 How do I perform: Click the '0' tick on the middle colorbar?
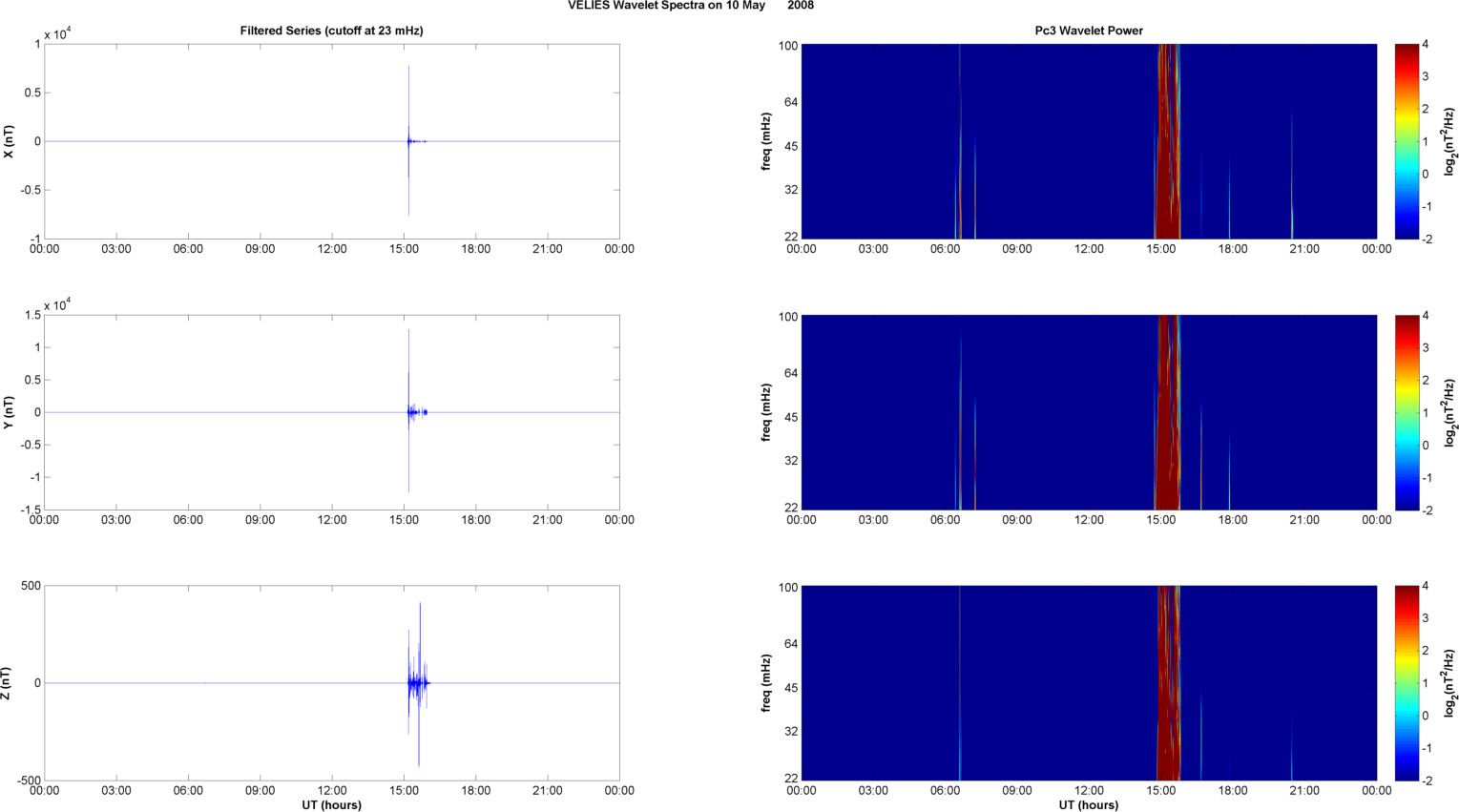click(x=1426, y=445)
